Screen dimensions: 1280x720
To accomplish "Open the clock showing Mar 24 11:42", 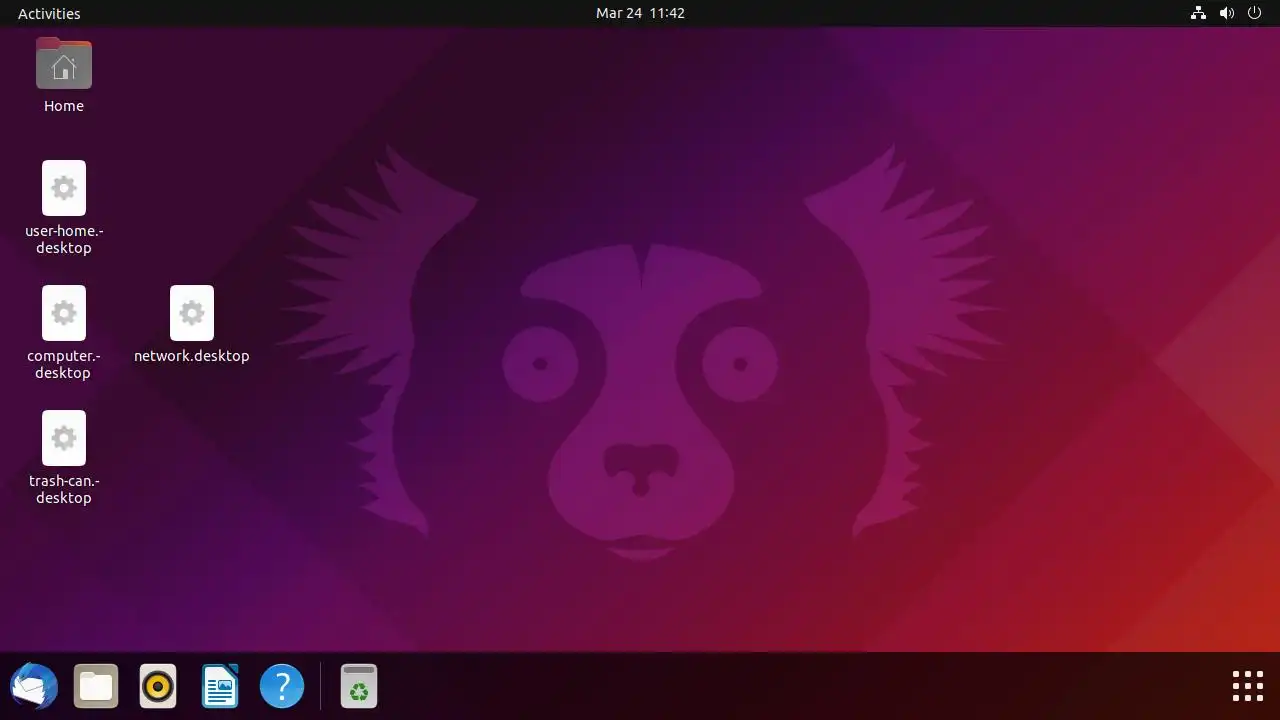I will click(640, 13).
